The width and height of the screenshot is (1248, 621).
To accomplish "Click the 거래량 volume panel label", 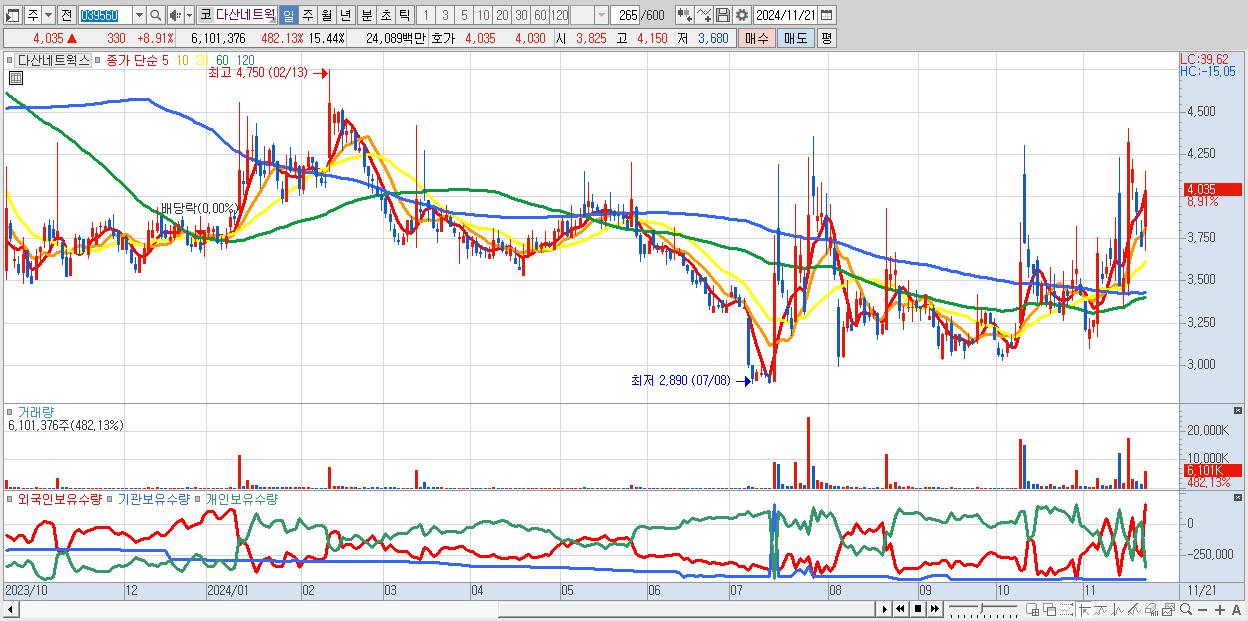I will (x=35, y=411).
